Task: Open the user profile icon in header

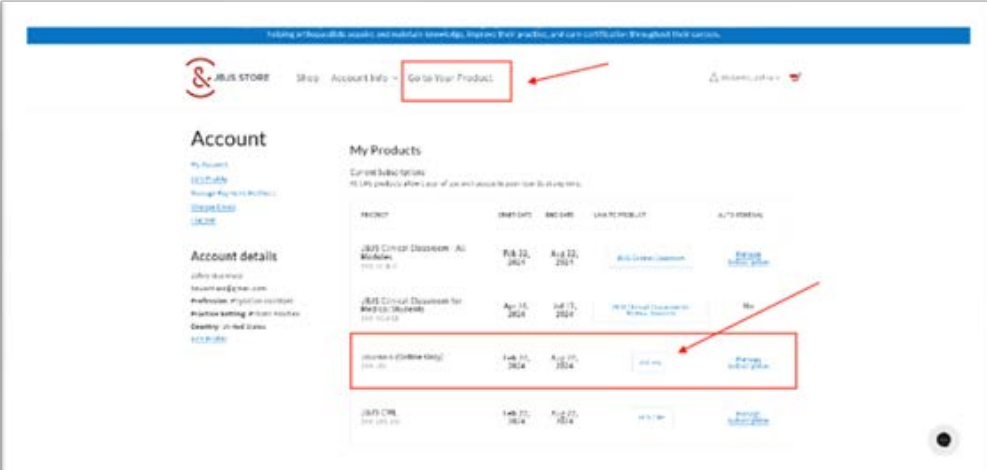Action: (714, 78)
